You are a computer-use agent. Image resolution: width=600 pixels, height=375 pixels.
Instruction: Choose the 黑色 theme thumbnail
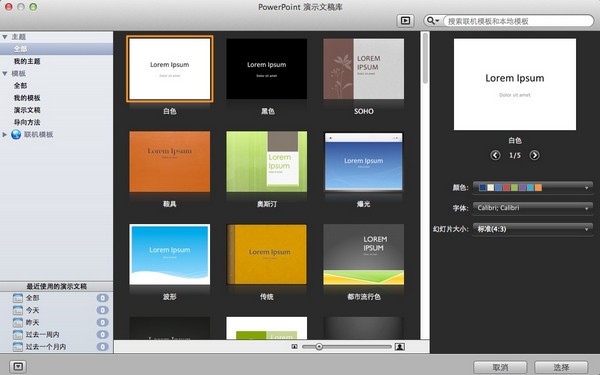[267, 69]
